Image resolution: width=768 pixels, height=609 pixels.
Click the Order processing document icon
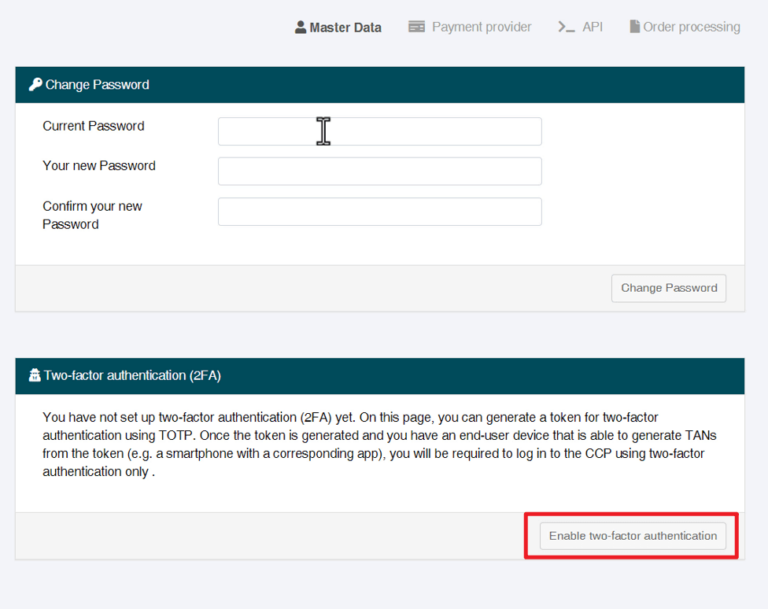634,27
